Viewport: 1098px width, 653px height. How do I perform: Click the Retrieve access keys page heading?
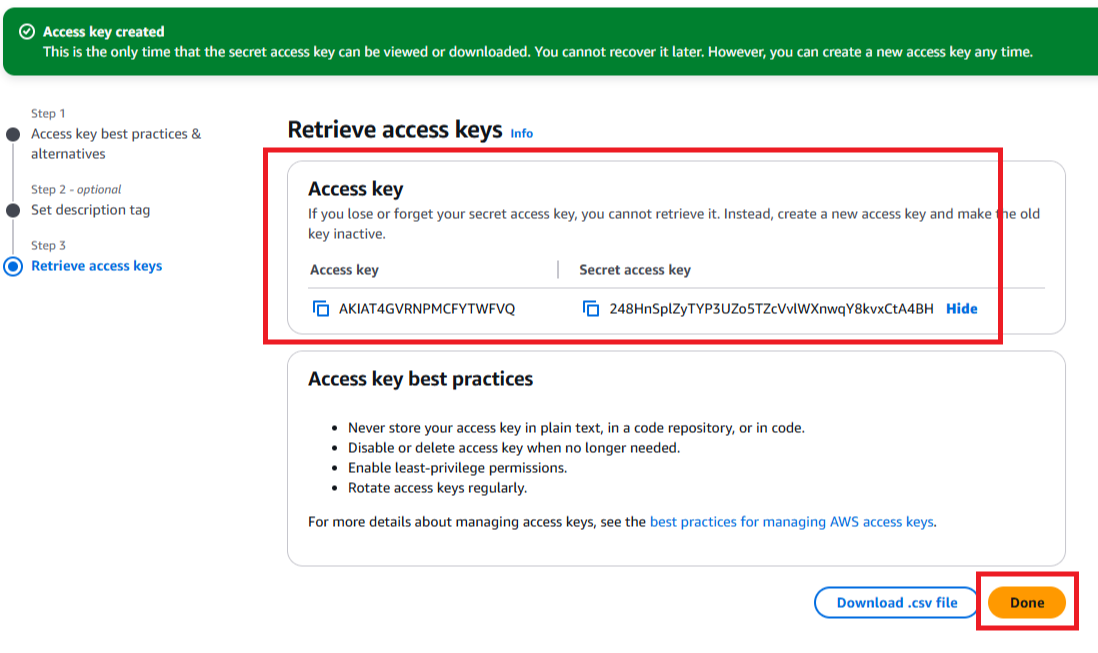(x=394, y=130)
